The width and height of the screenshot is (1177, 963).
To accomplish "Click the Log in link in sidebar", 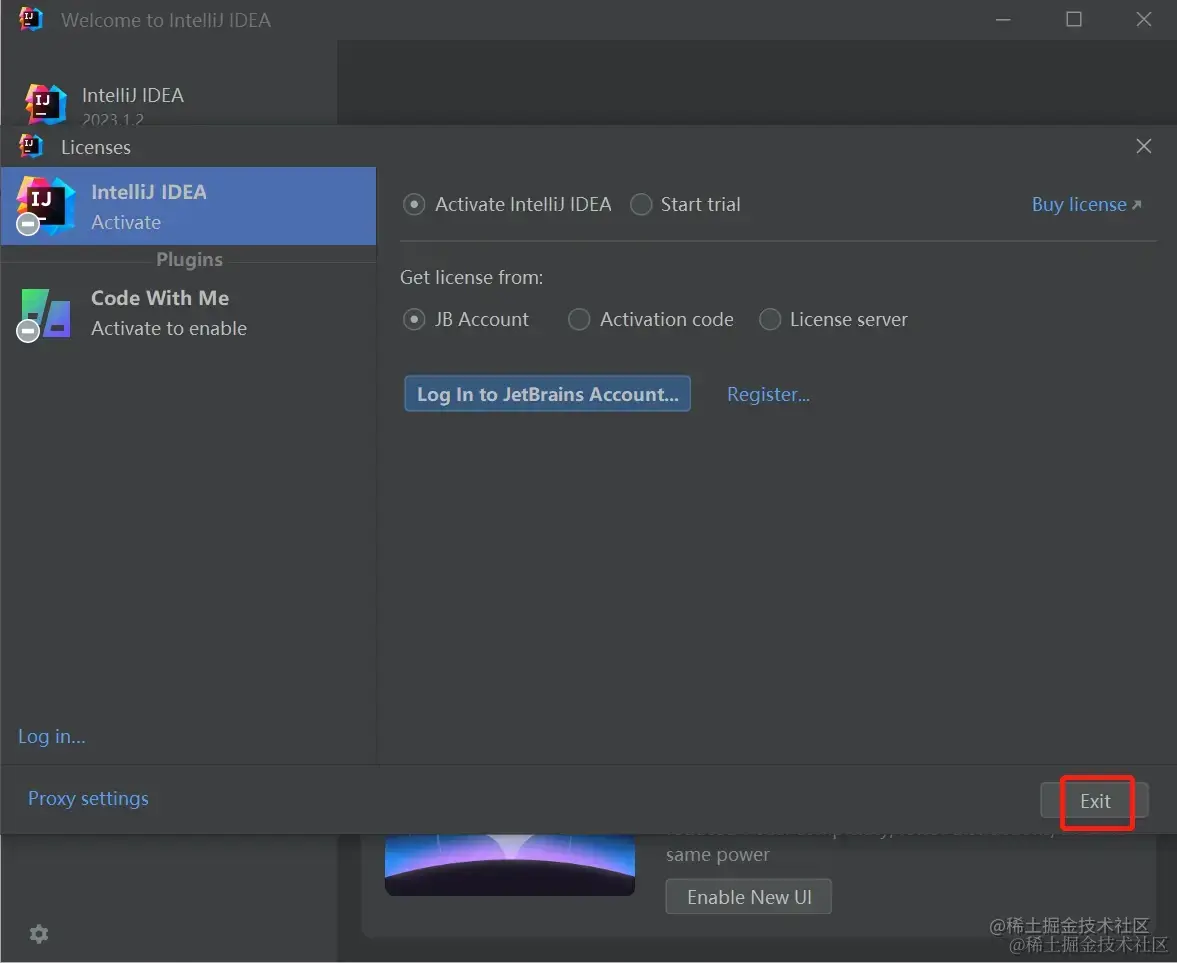I will coord(52,736).
